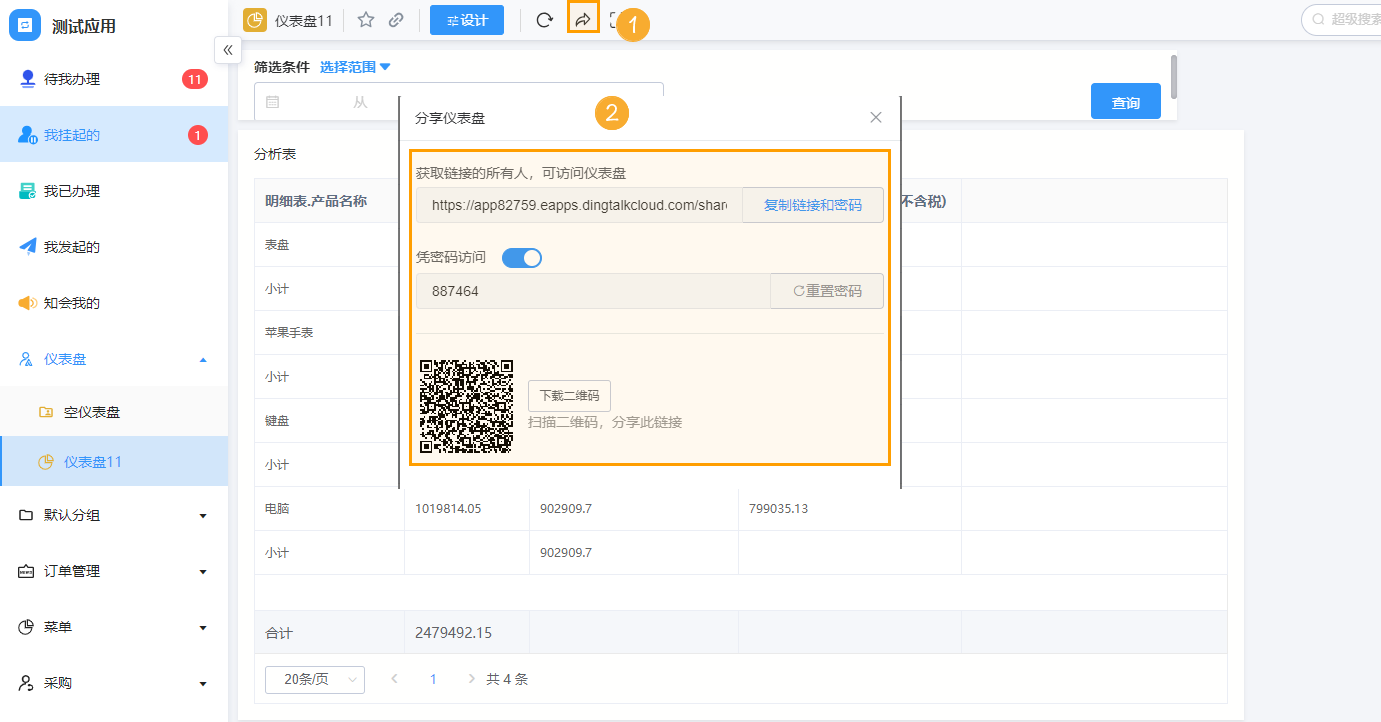
Task: Open the 20条/页 page size dropdown
Action: [314, 679]
